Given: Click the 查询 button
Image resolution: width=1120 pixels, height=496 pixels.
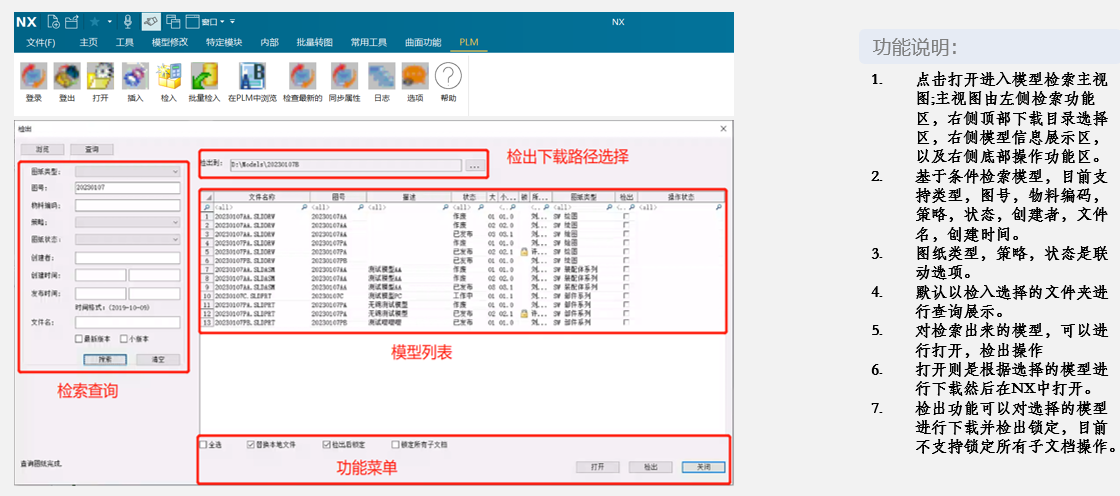Looking at the screenshot, I should point(91,149).
